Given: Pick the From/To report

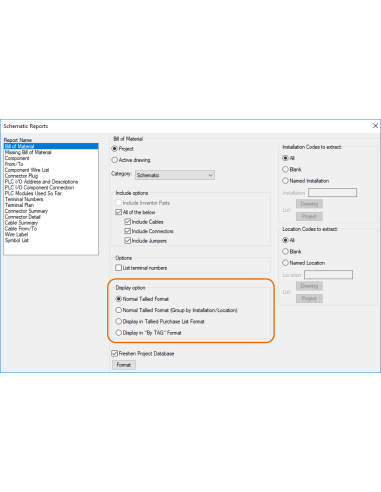Looking at the screenshot, I should [14, 164].
